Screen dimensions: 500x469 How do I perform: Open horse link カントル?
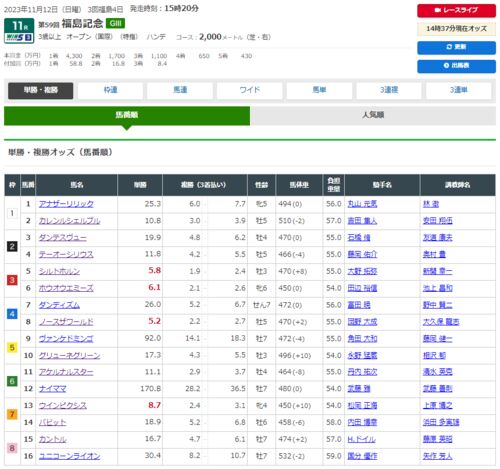tap(52, 439)
